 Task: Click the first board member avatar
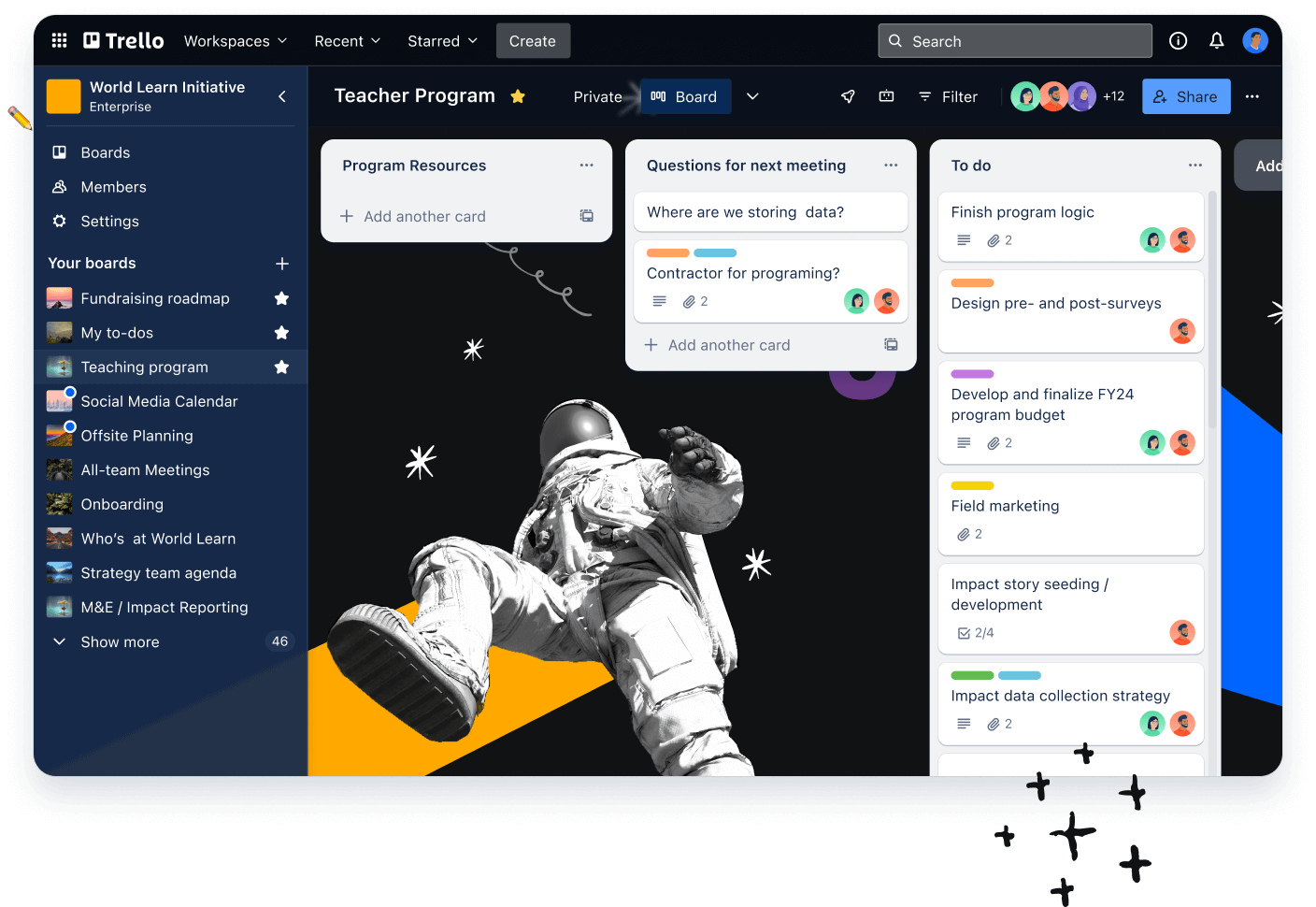tap(1025, 96)
